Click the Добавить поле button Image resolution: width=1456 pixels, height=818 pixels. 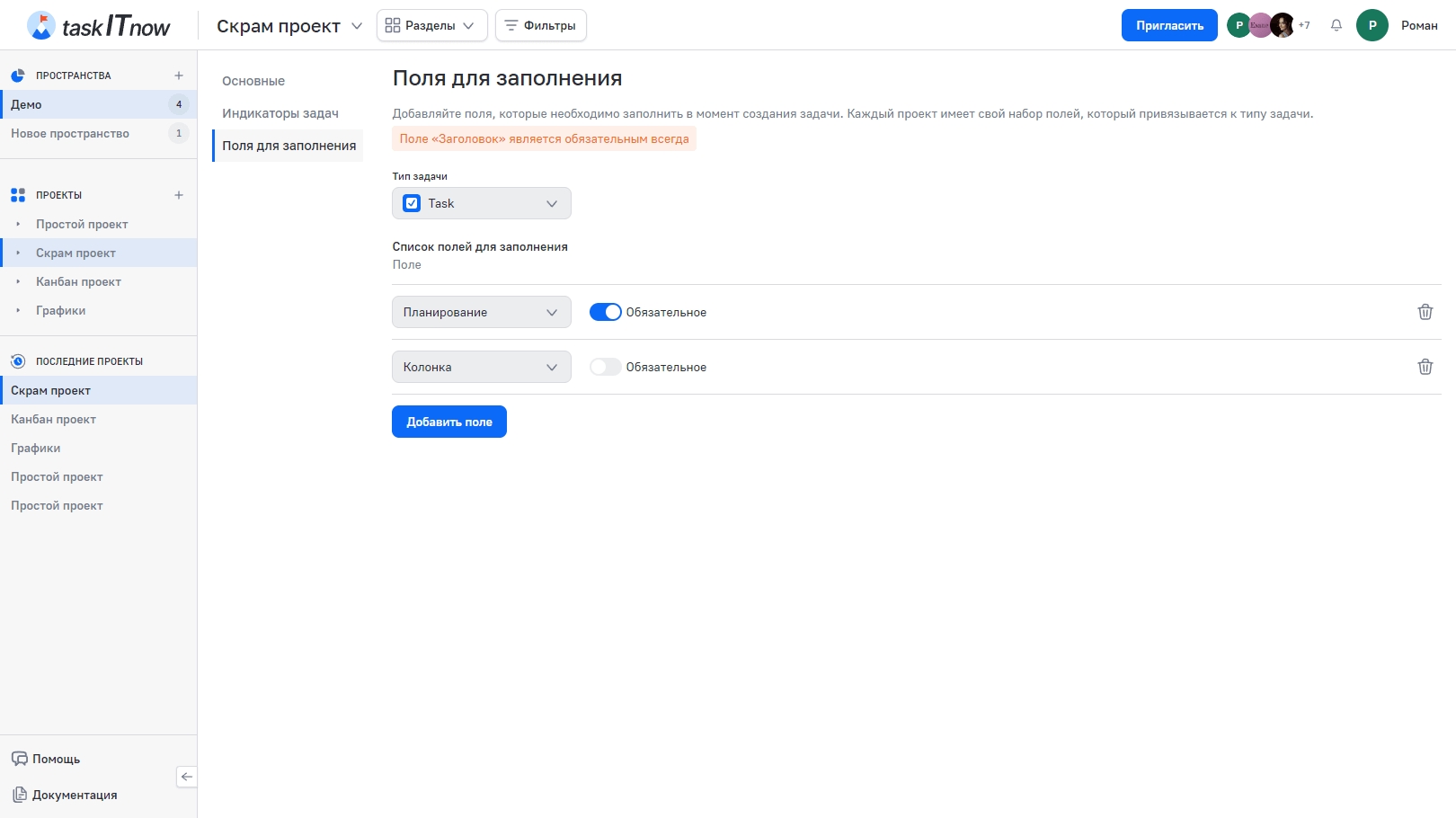coord(449,422)
